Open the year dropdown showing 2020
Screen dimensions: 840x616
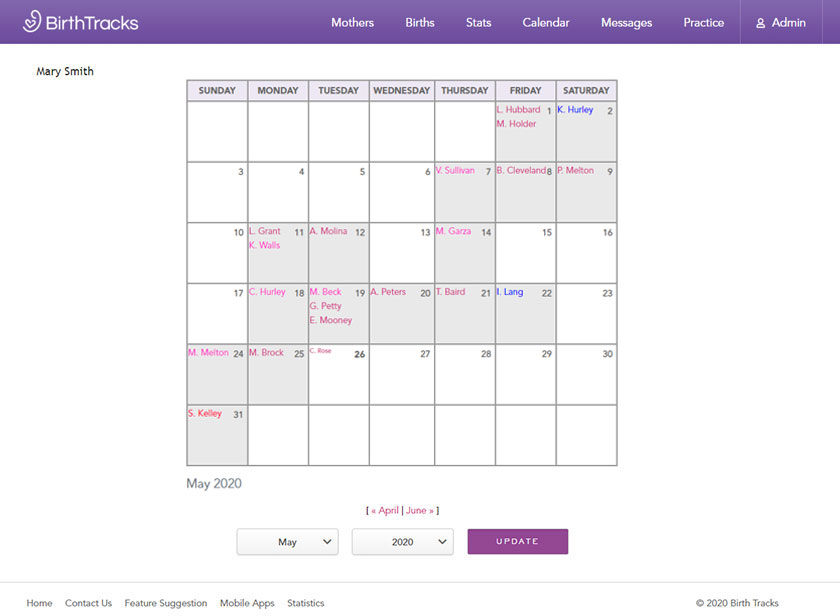[402, 542]
